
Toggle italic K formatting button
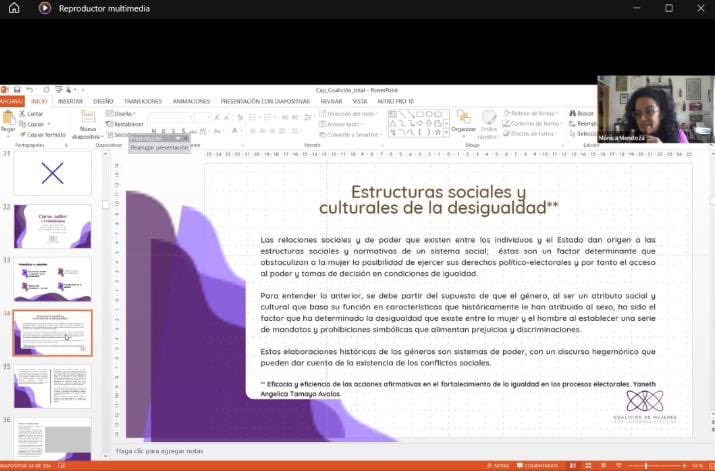[x=164, y=131]
